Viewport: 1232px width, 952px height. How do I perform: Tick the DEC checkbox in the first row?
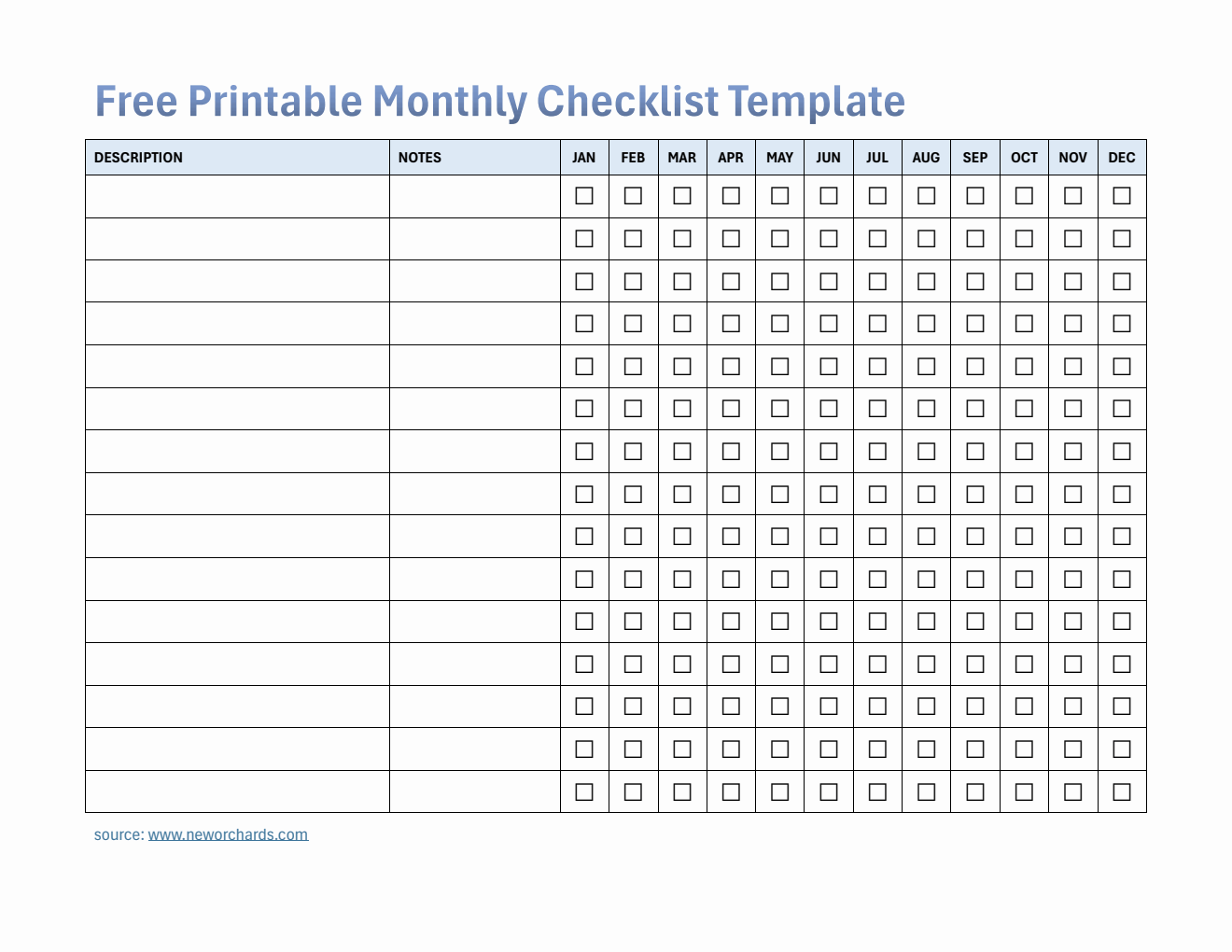click(x=1122, y=196)
